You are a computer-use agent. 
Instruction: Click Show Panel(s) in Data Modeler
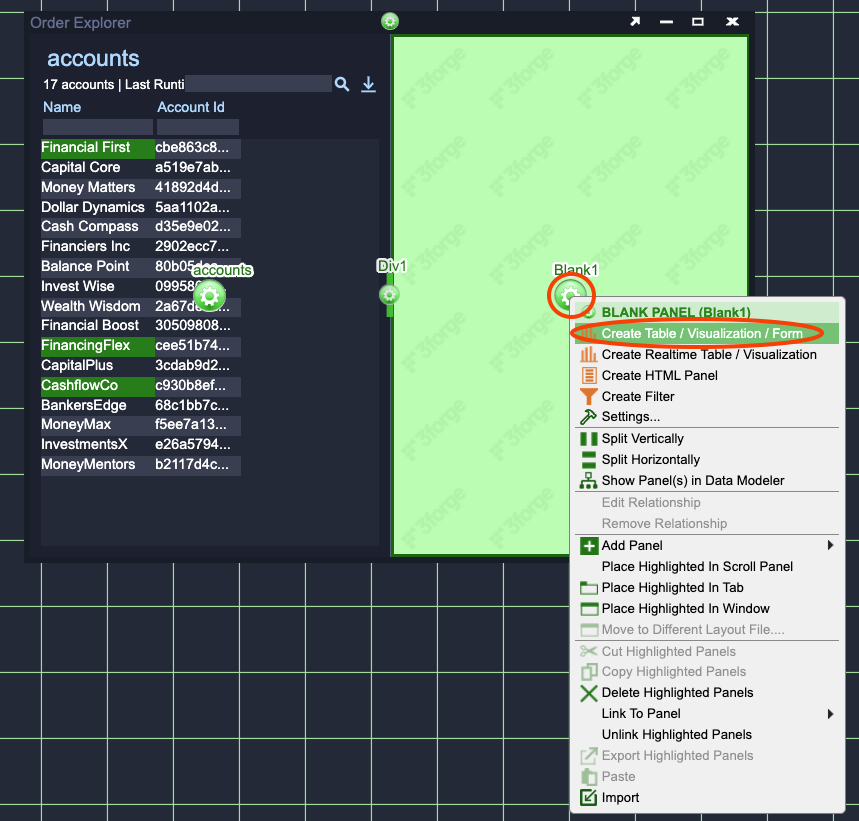pos(692,480)
